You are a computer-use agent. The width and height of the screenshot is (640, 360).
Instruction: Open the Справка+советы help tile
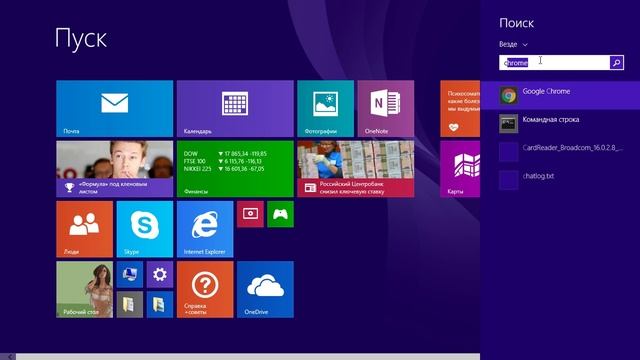click(x=205, y=290)
